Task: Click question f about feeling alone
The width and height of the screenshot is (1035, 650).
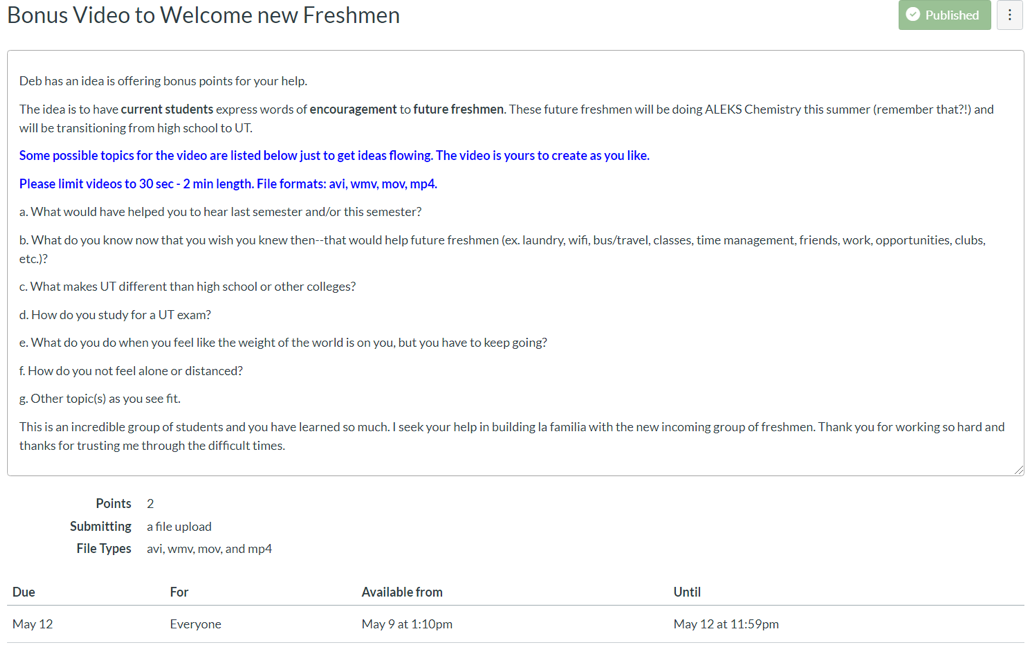Action: (x=131, y=371)
